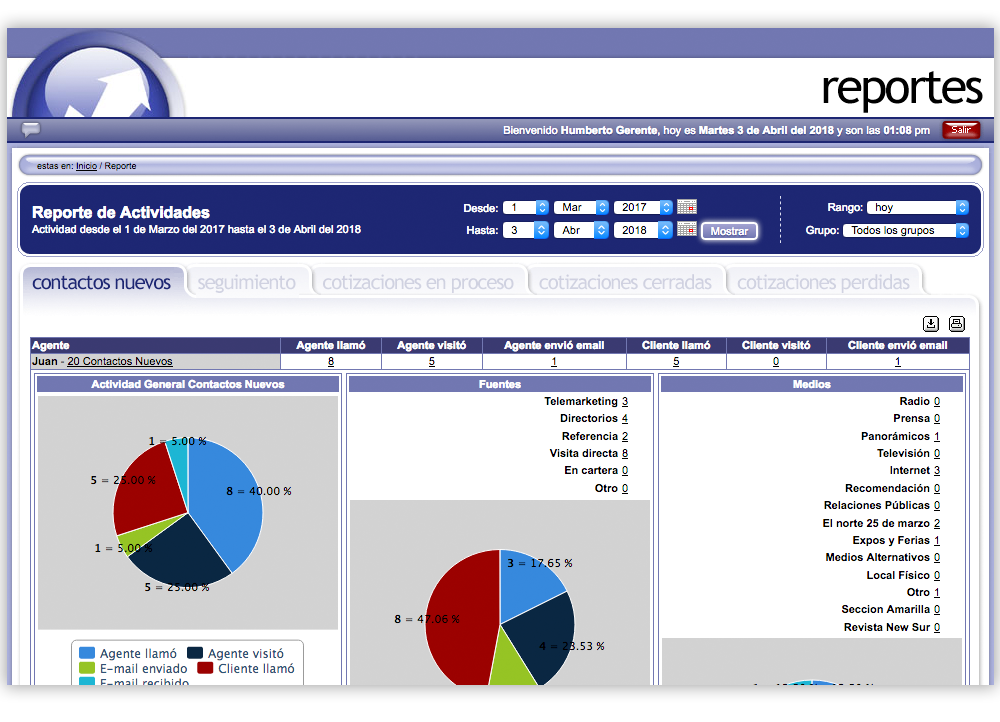
Task: Switch to the seguimiento tab
Action: pos(247,283)
